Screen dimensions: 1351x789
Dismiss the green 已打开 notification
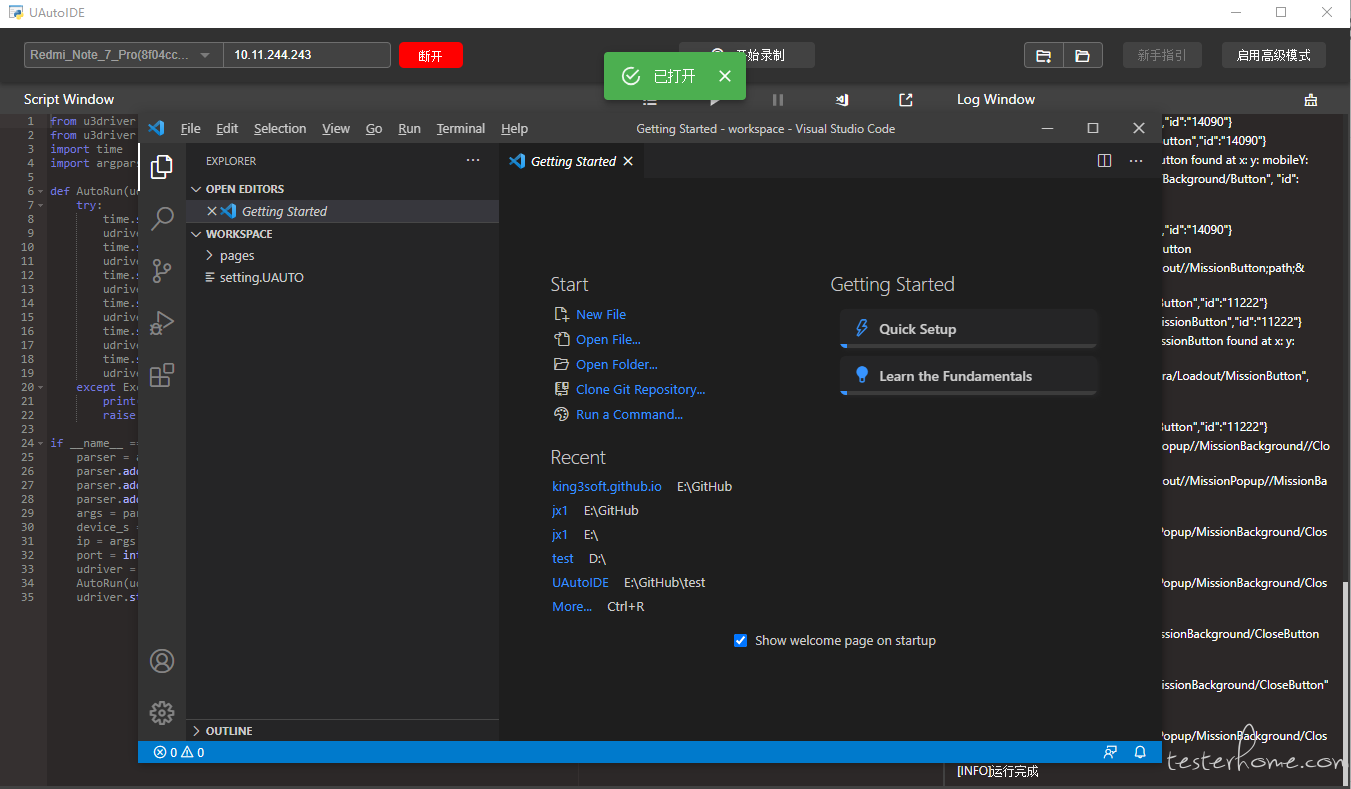coord(725,76)
